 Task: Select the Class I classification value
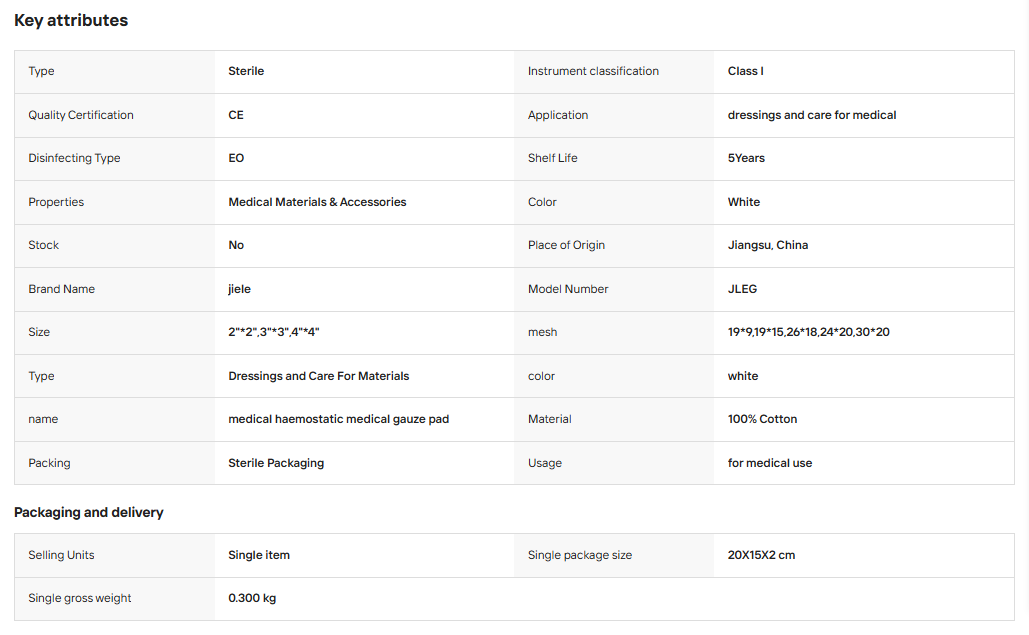pos(746,71)
